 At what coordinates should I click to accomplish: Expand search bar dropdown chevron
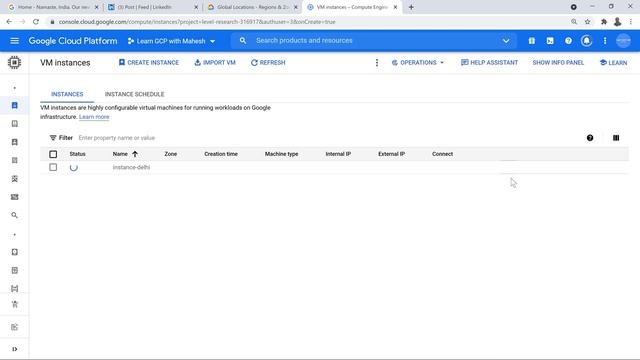(506, 41)
